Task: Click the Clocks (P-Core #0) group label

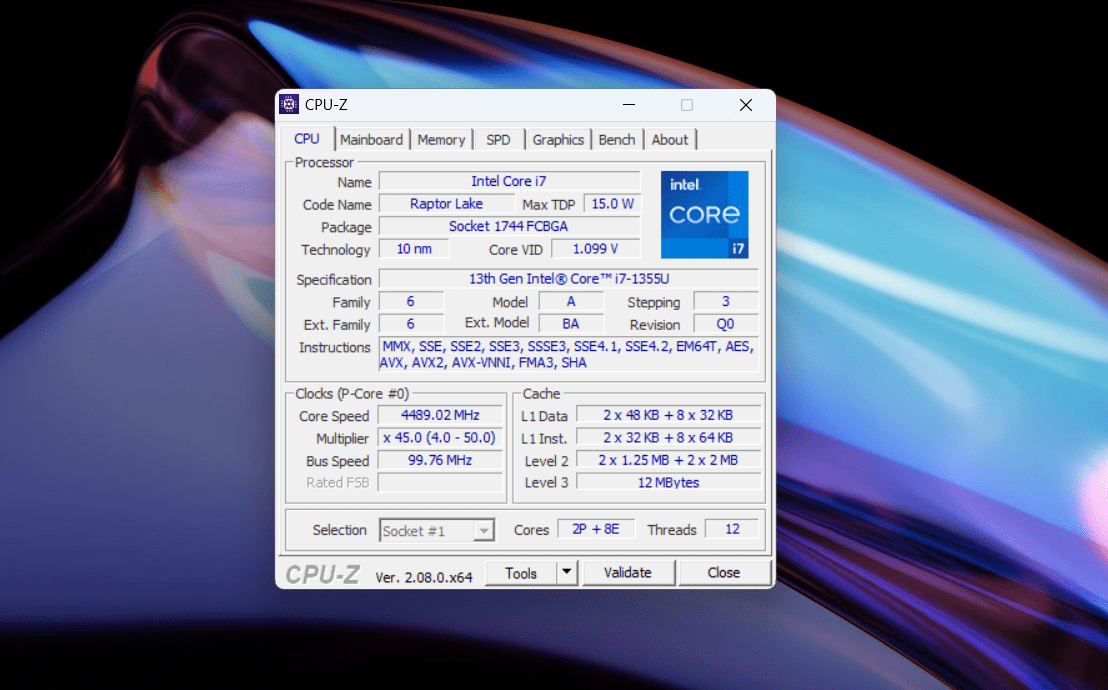Action: point(352,394)
